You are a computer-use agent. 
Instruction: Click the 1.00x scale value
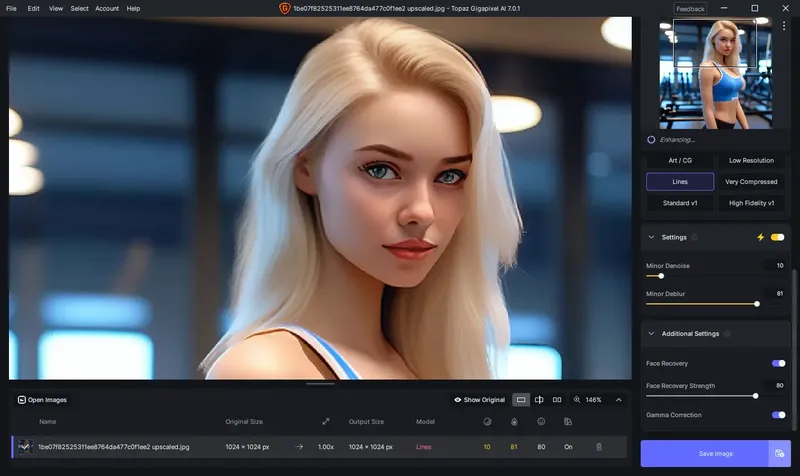point(326,447)
